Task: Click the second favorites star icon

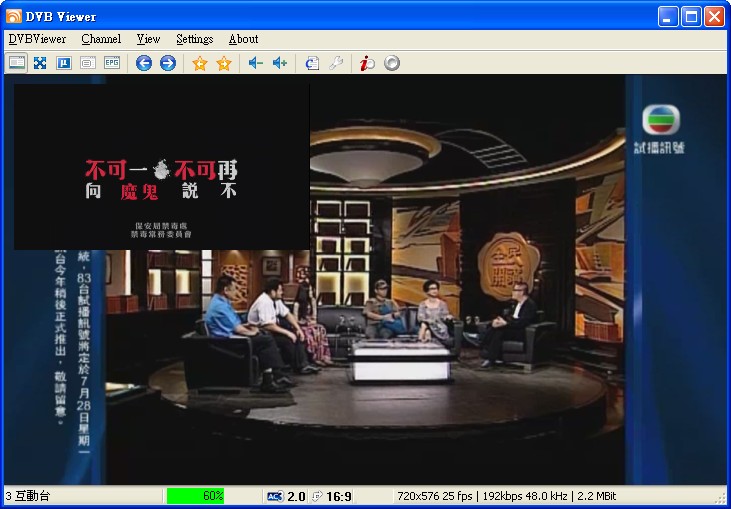Action: coord(224,63)
